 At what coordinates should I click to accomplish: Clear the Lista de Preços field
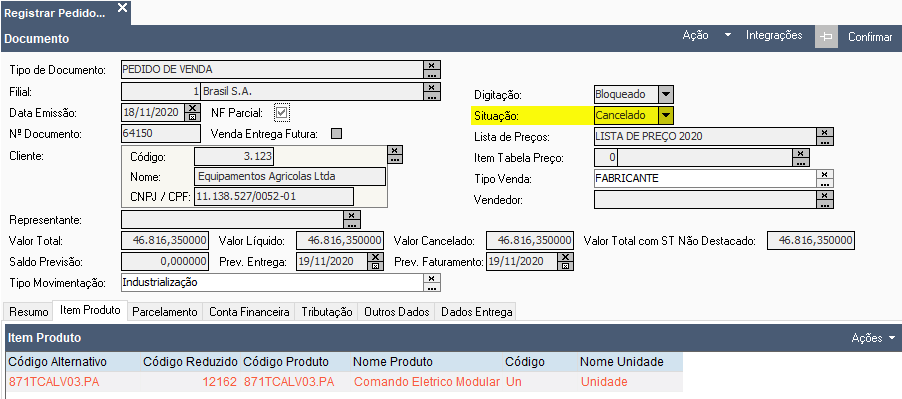(x=825, y=132)
